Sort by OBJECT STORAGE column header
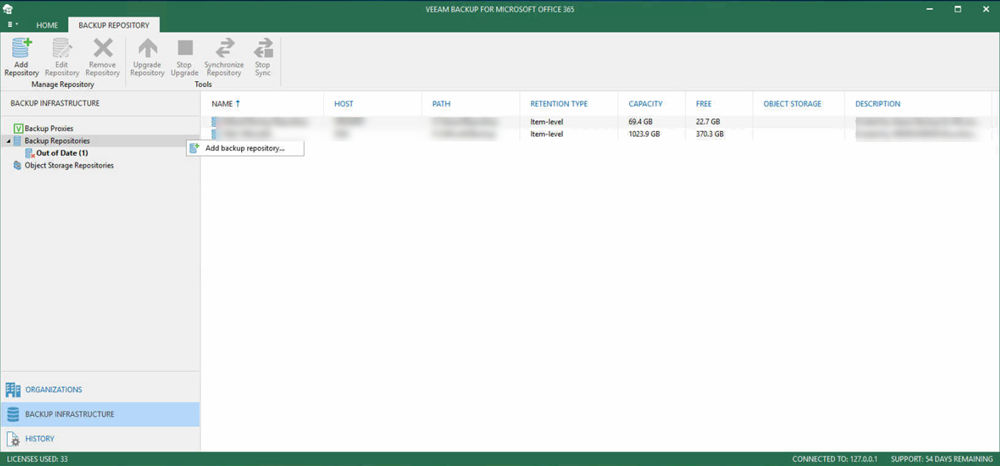This screenshot has width=1000, height=466. (792, 103)
